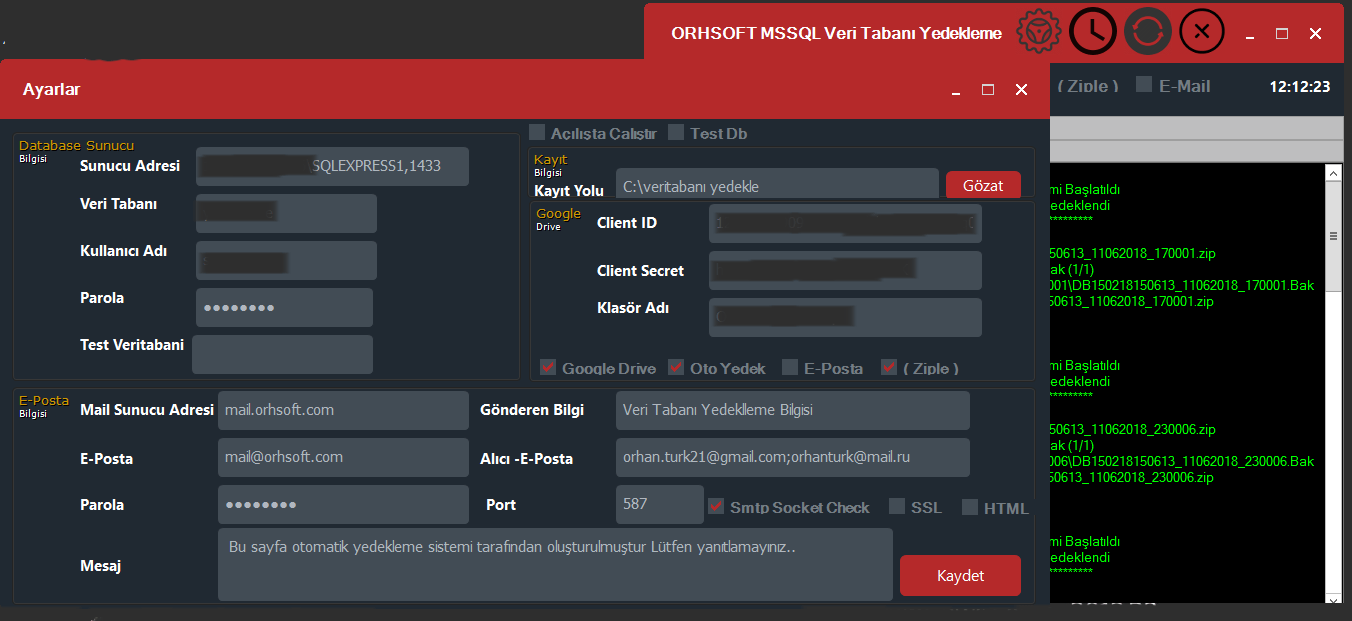Select the Port field showing 587
The image size is (1352, 621).
[x=660, y=504]
